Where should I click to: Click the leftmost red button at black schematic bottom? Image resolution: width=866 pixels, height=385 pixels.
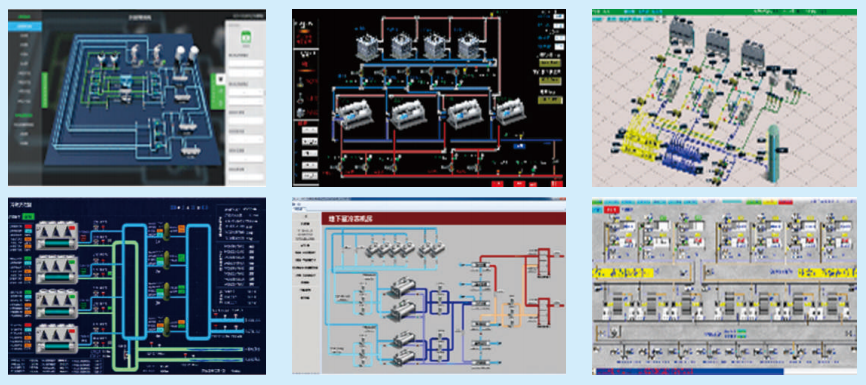tap(498, 183)
